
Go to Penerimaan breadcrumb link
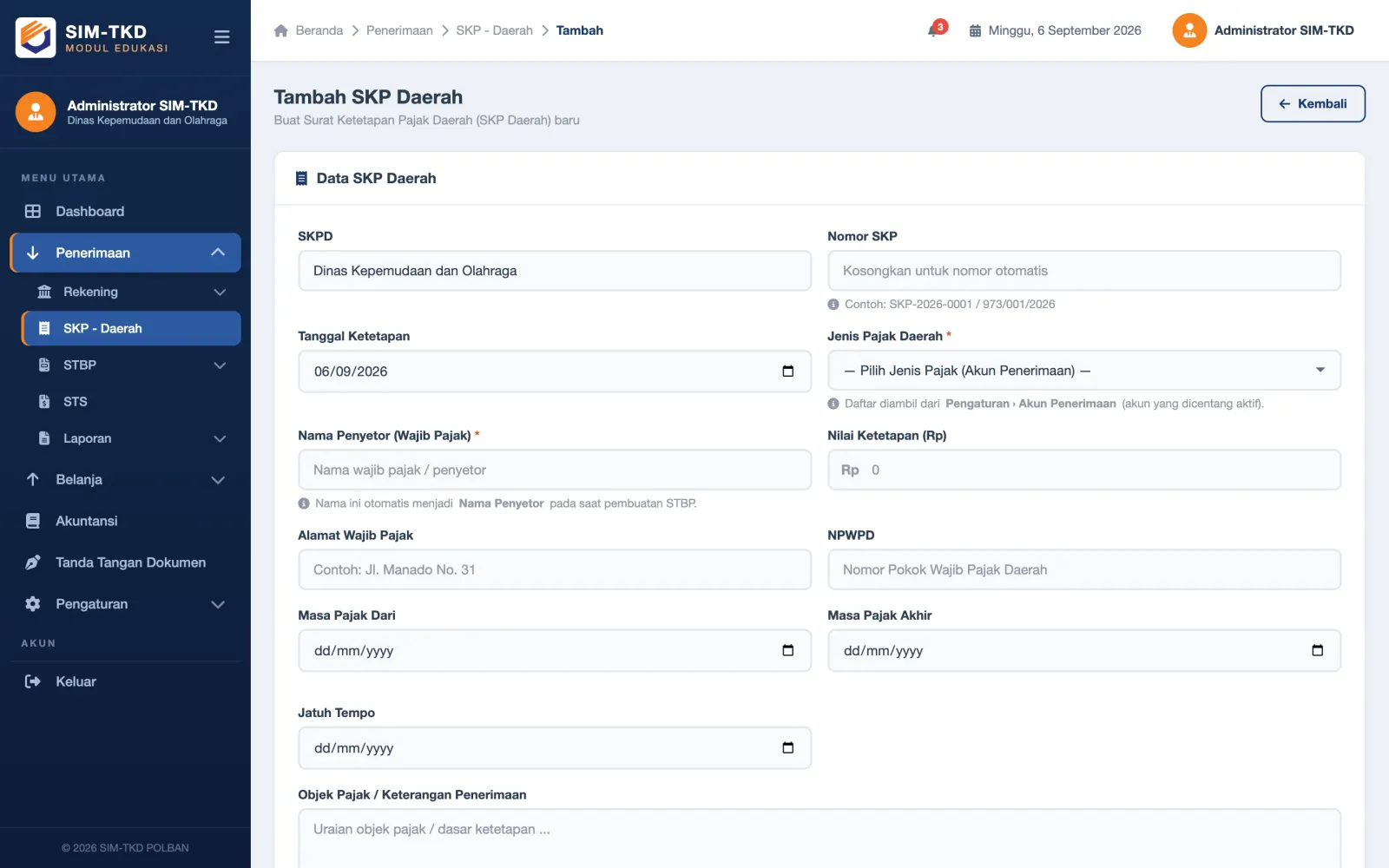pyautogui.click(x=399, y=30)
